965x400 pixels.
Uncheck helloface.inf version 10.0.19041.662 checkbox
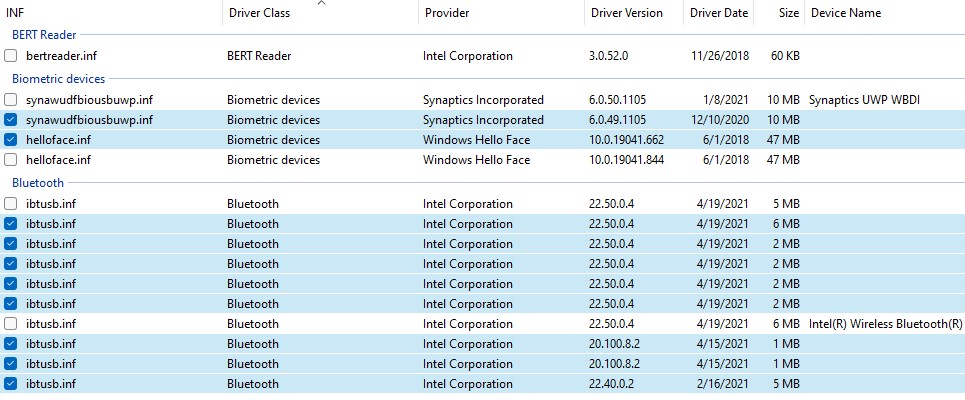10,140
